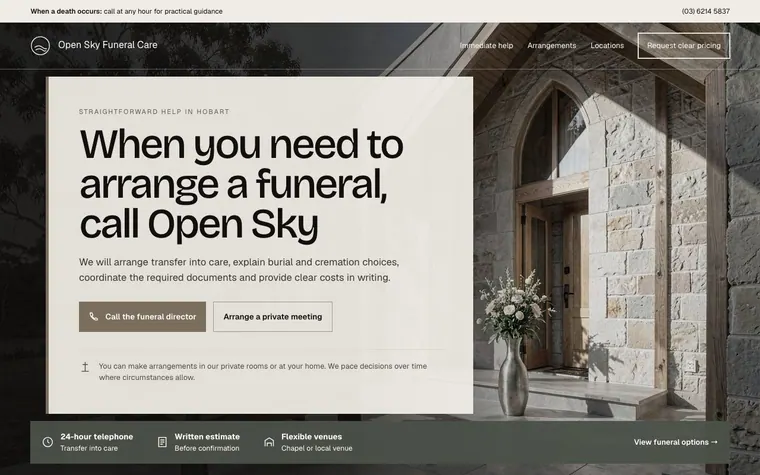
Task: Click the Open Sky Funeral Care brand name
Action: pos(108,45)
